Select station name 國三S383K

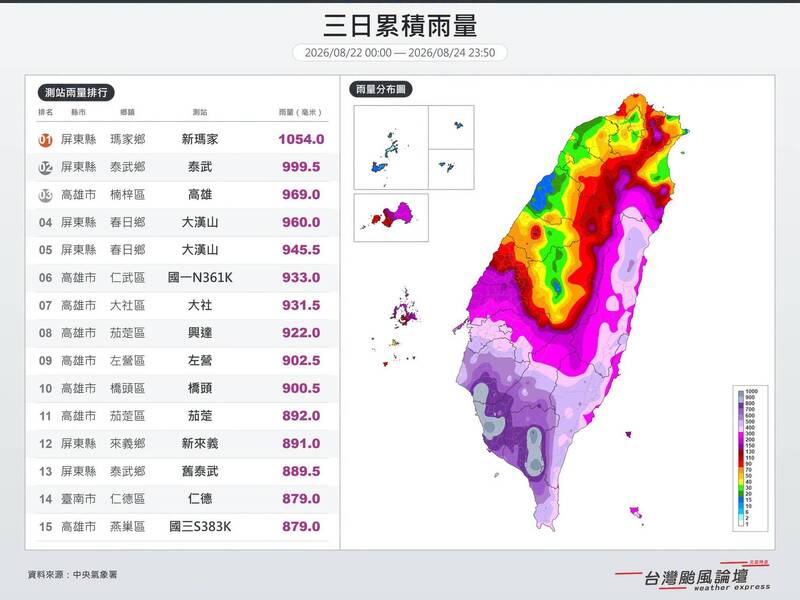(x=199, y=527)
